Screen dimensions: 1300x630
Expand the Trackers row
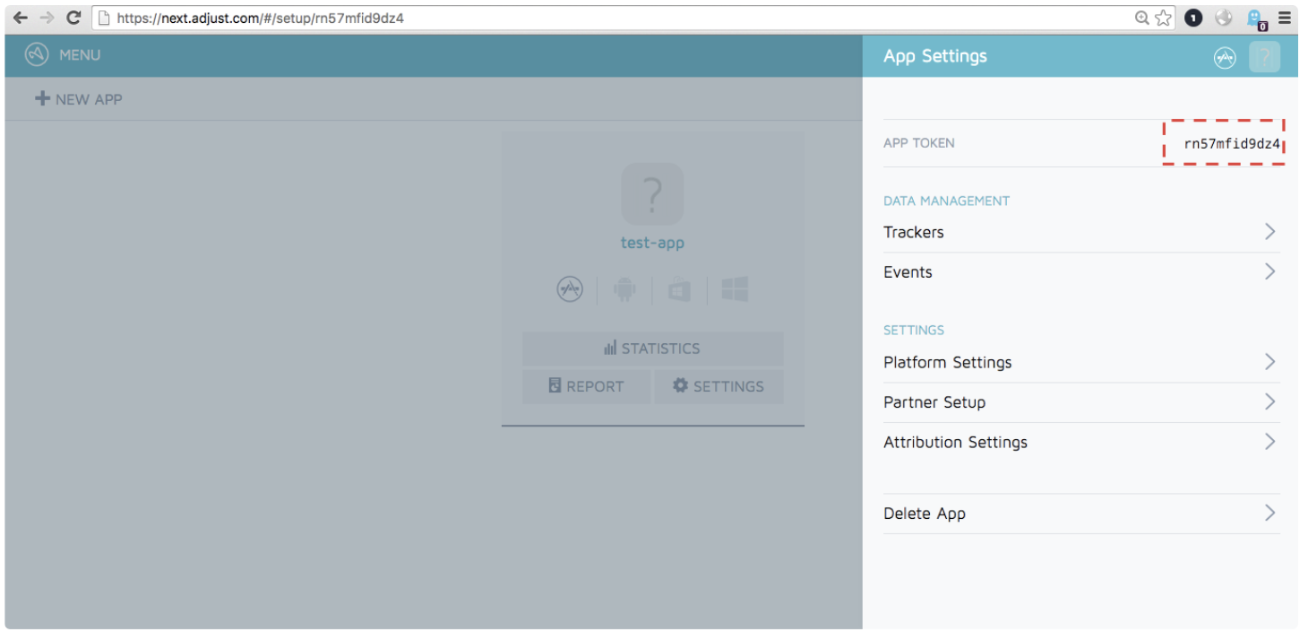pyautogui.click(x=1080, y=232)
